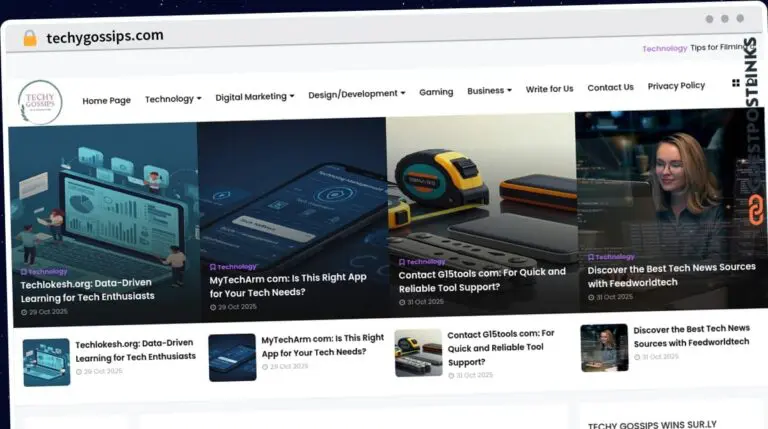
Task: Click bookmark tag icon on Techlokesh featured card
Action: [24, 271]
